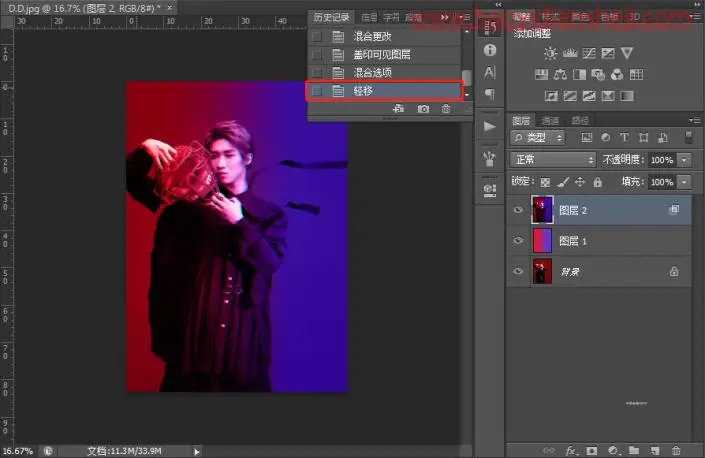Filter for adjustment layers icon
Image resolution: width=705 pixels, height=458 pixels.
click(606, 138)
